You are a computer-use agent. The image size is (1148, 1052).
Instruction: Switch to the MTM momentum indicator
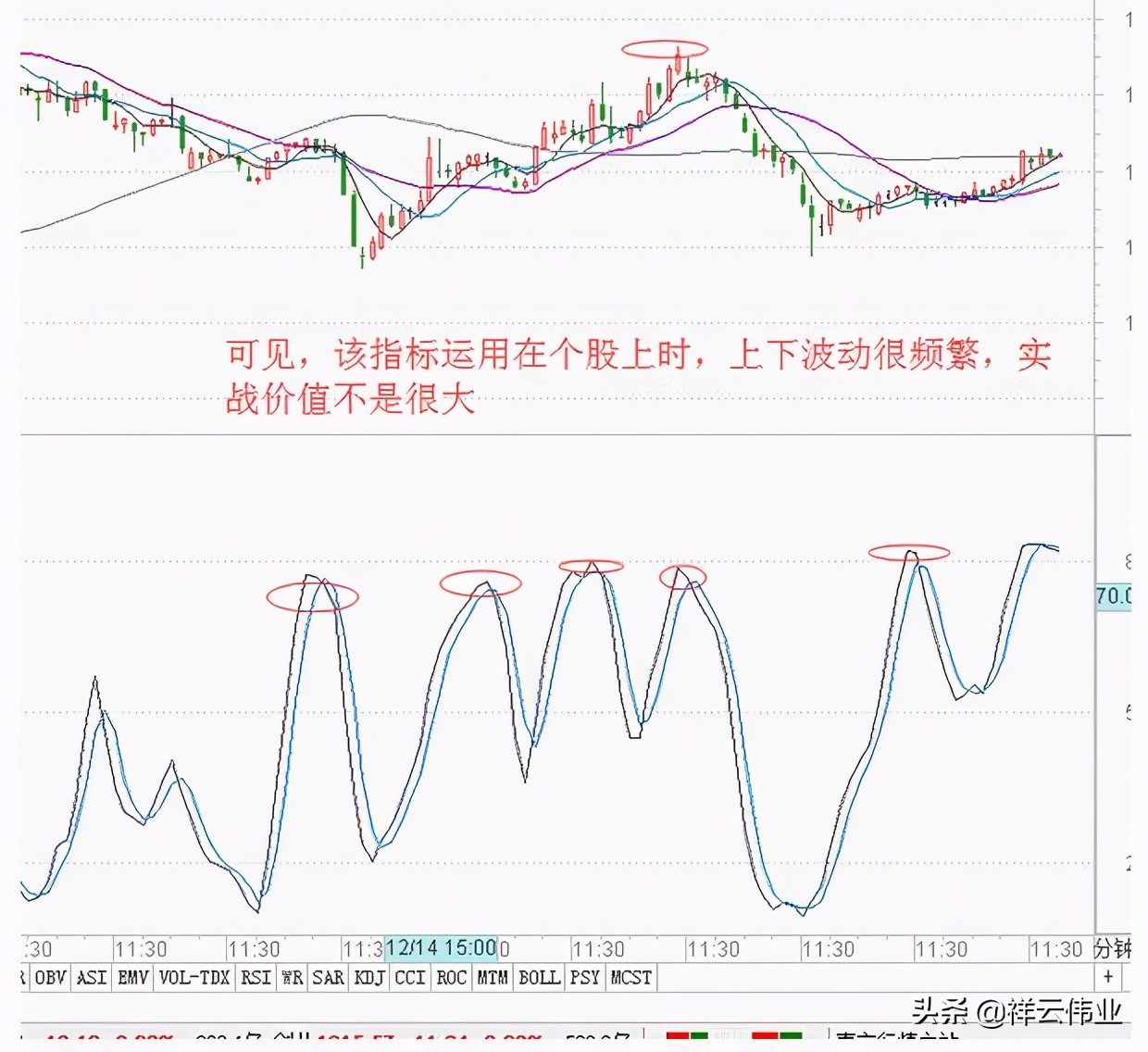click(492, 977)
